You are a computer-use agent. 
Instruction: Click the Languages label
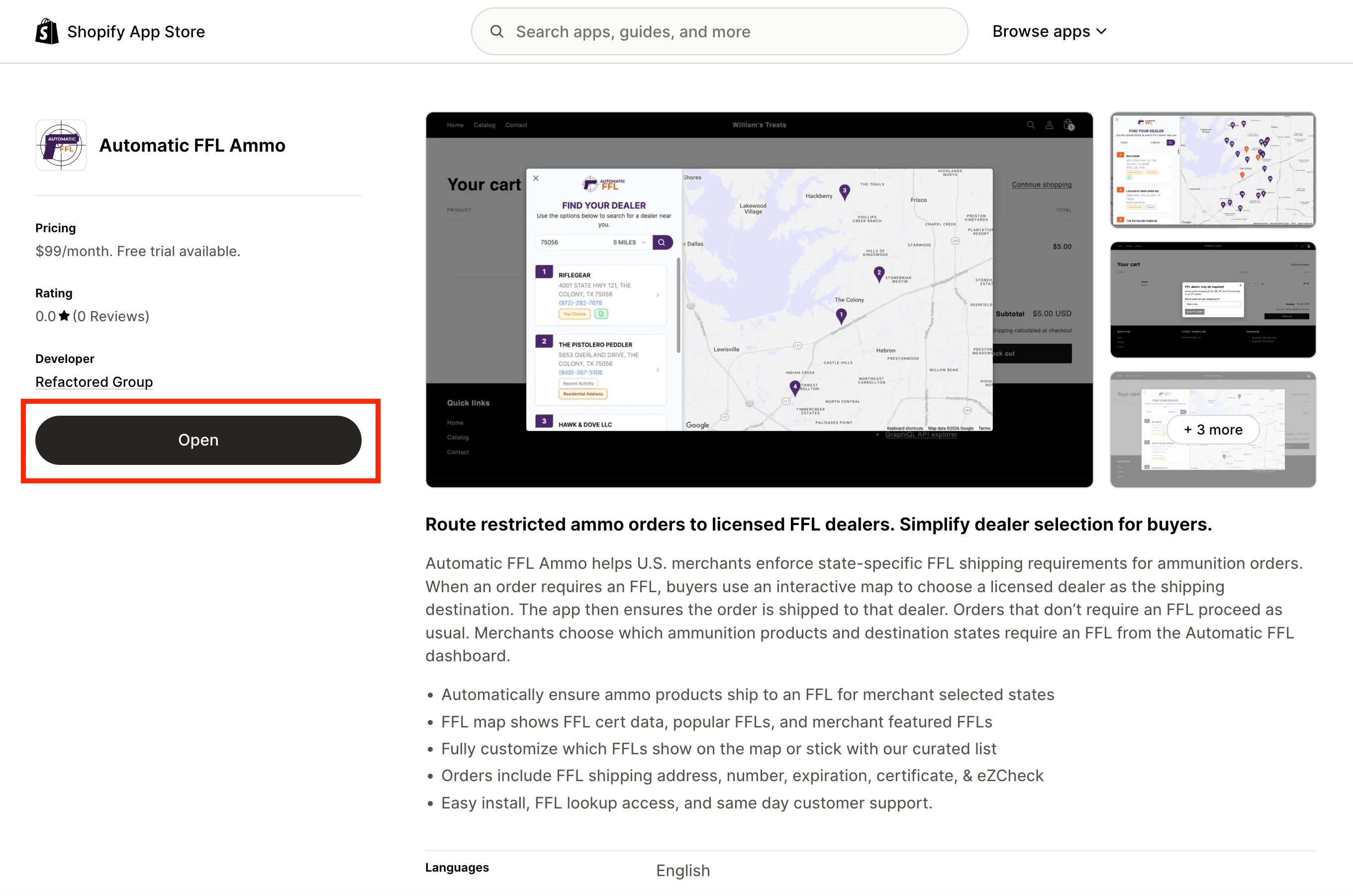tap(457, 868)
